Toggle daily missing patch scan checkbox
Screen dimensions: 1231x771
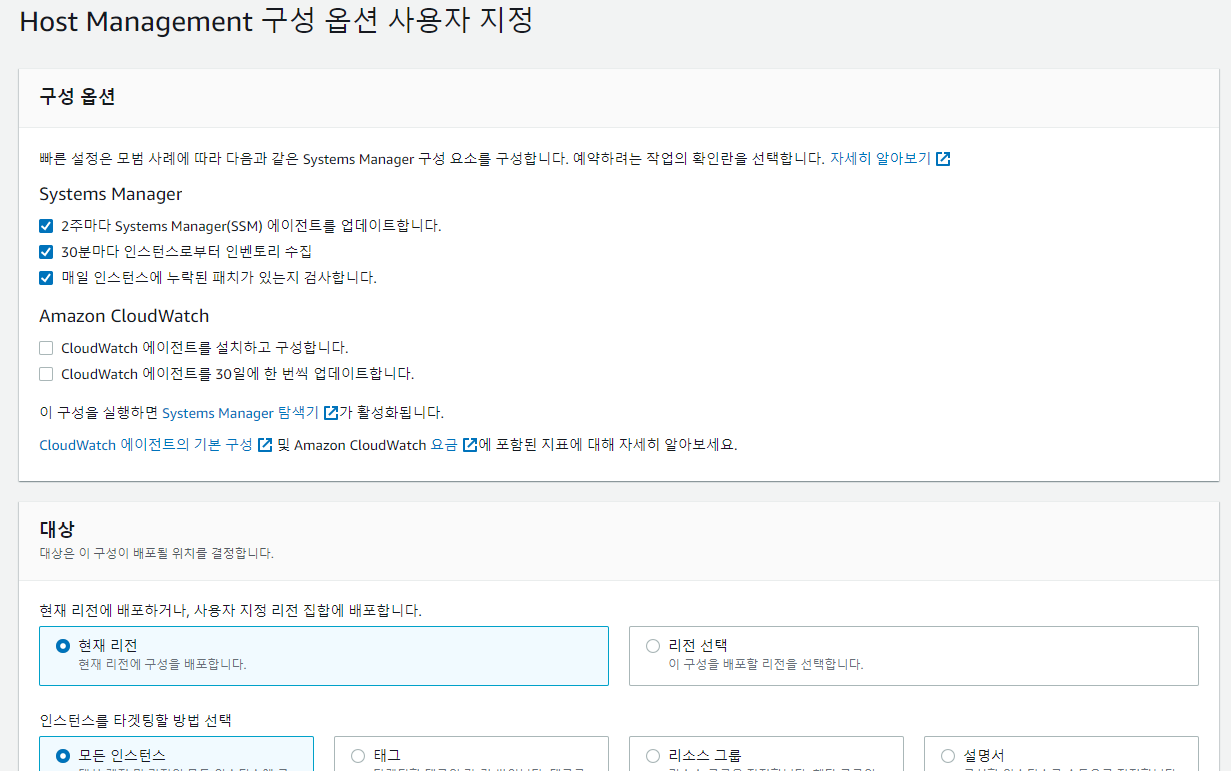click(46, 278)
